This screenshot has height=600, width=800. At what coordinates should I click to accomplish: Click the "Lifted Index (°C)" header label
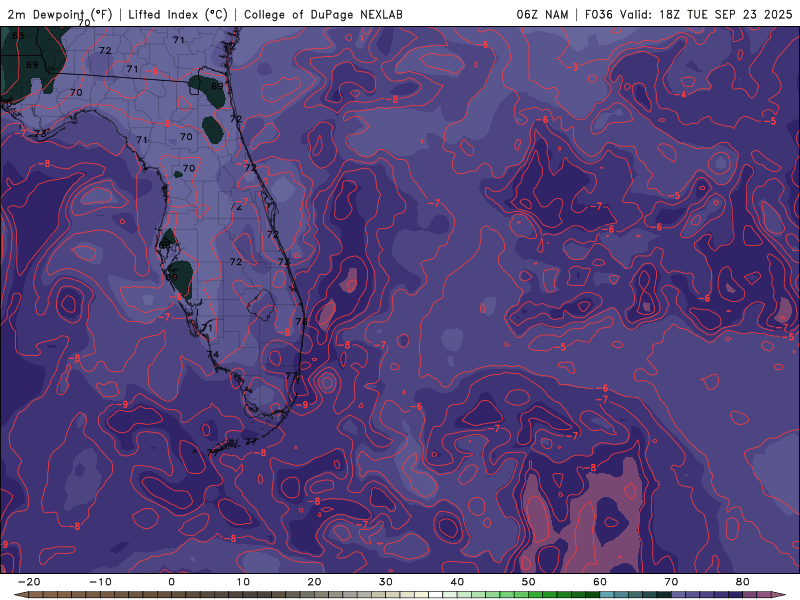pyautogui.click(x=178, y=14)
